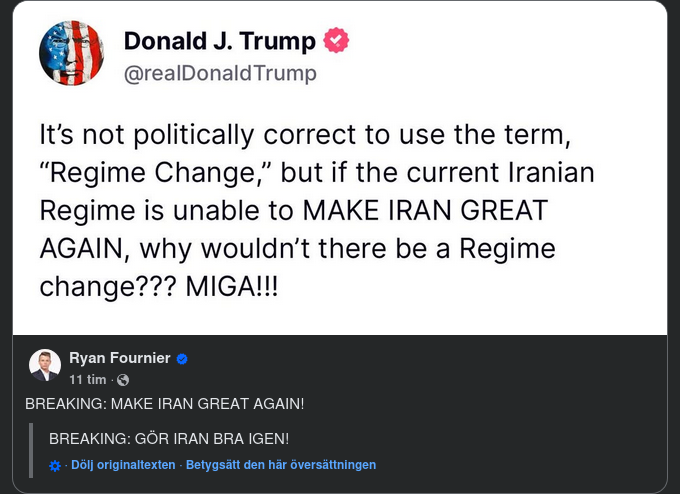
Task: Click the vertical quote bar beside the translation
Action: point(32,450)
